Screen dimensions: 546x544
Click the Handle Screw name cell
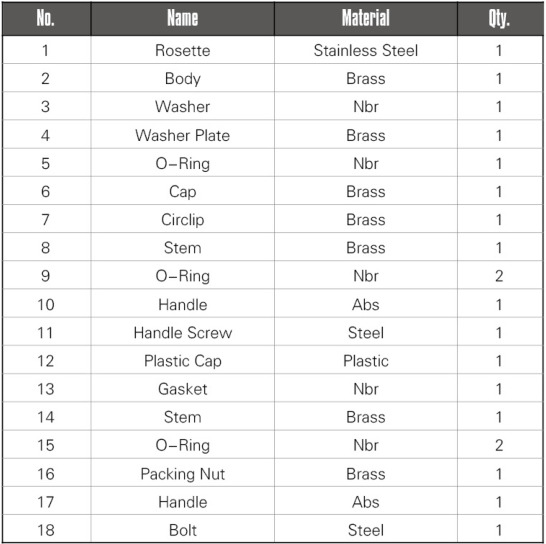pos(182,332)
